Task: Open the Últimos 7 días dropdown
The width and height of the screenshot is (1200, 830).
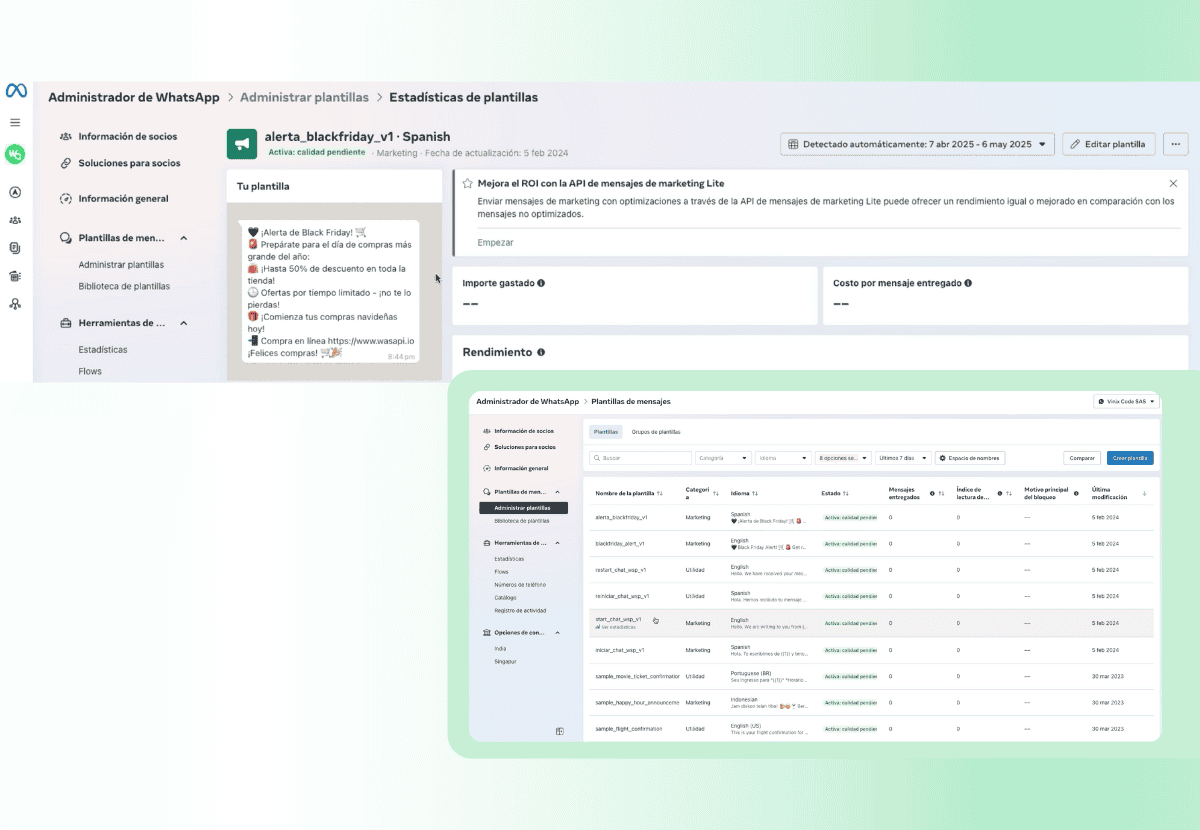Action: [903, 458]
